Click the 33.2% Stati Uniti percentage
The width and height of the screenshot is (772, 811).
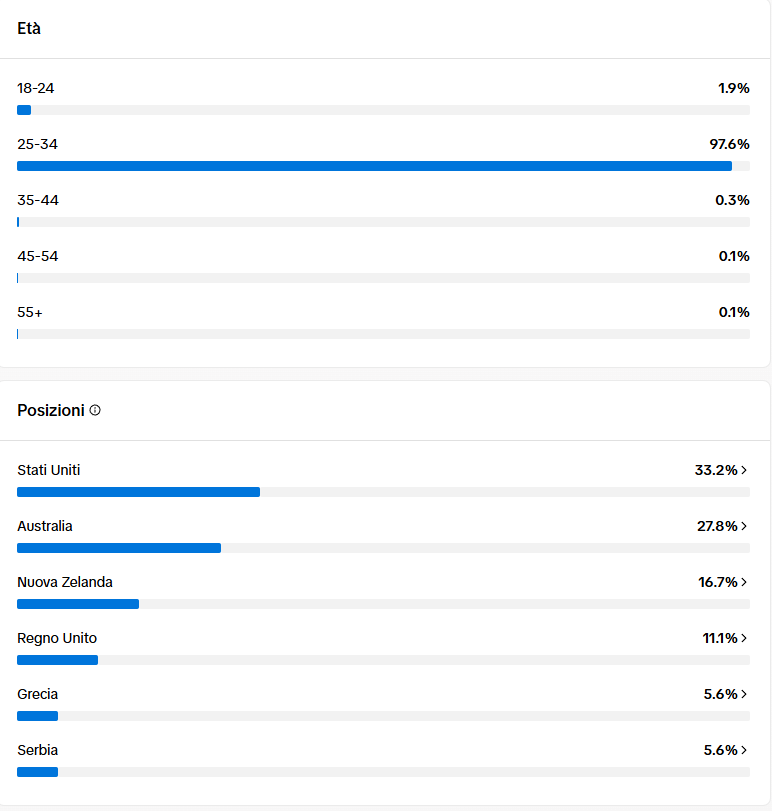[x=715, y=470]
